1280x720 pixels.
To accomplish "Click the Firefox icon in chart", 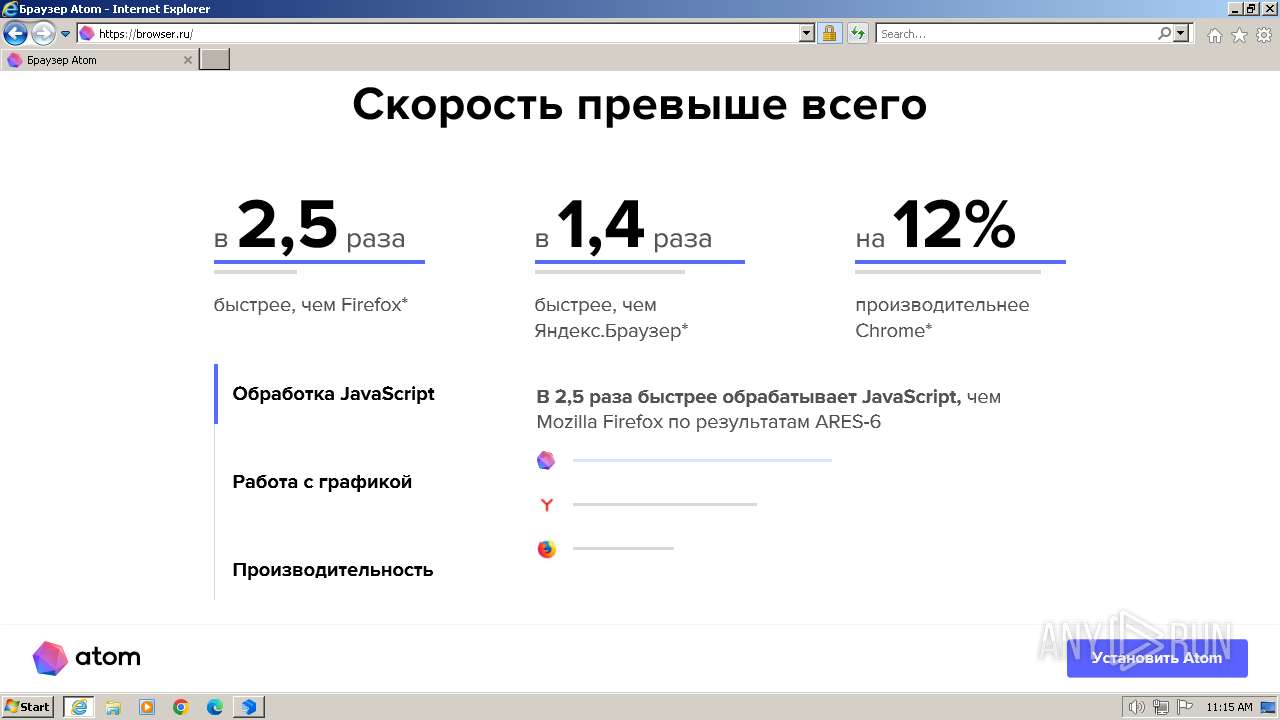I will pos(546,549).
